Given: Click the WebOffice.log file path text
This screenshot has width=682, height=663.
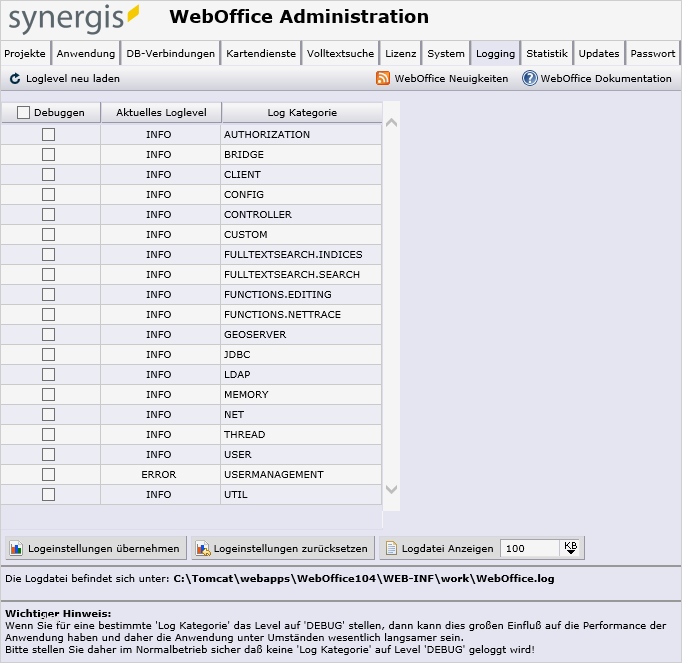Looking at the screenshot, I should pyautogui.click(x=364, y=579).
